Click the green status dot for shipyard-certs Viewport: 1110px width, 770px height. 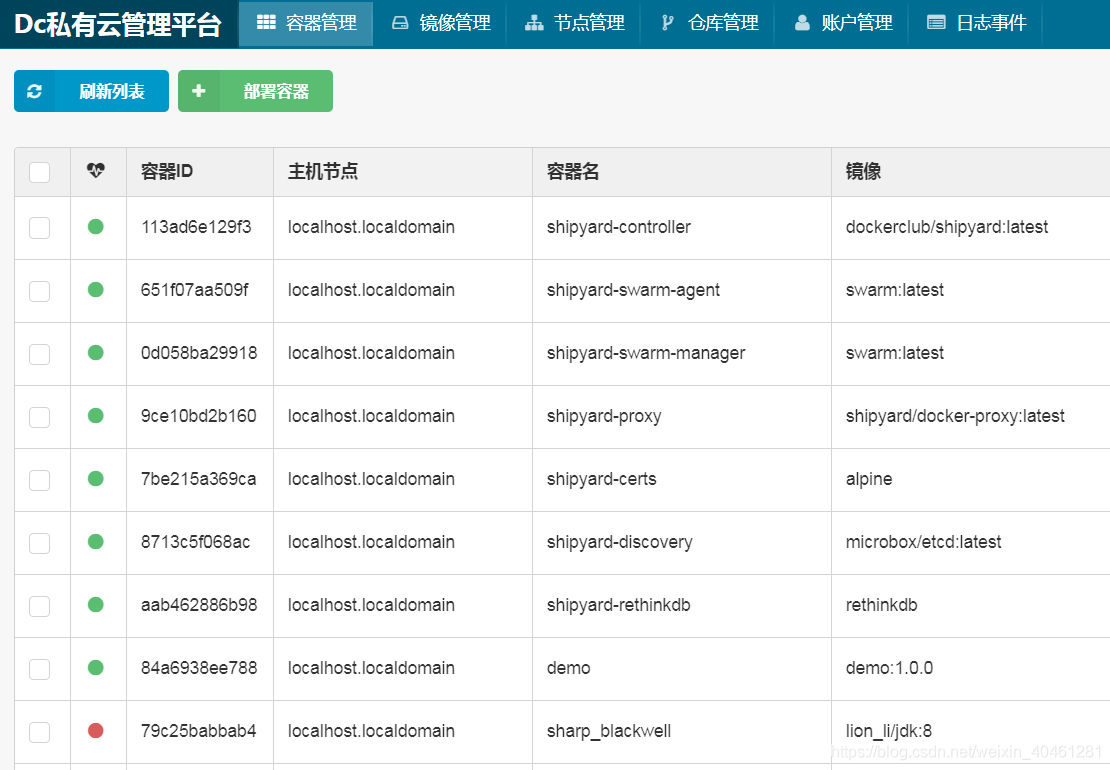[x=96, y=479]
